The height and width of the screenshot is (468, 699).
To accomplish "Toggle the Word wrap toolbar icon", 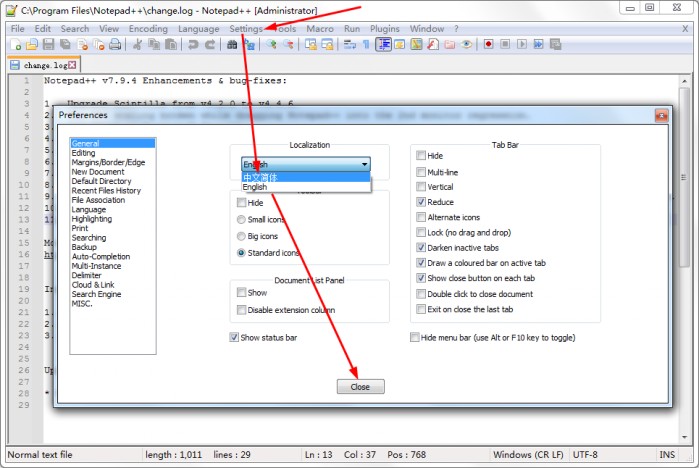I will pyautogui.click(x=350, y=45).
